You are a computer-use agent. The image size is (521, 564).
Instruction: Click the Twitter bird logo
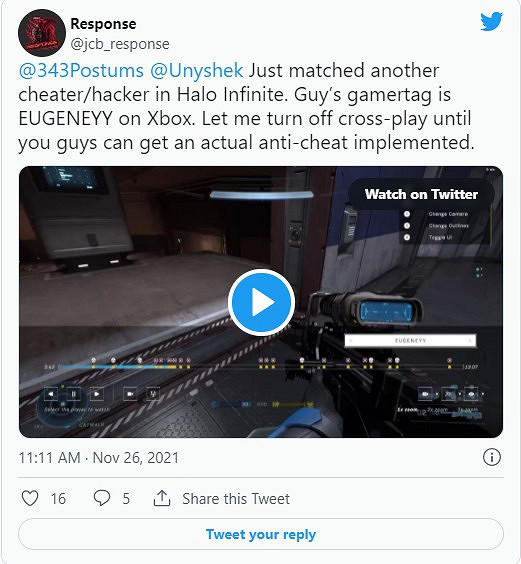(491, 22)
